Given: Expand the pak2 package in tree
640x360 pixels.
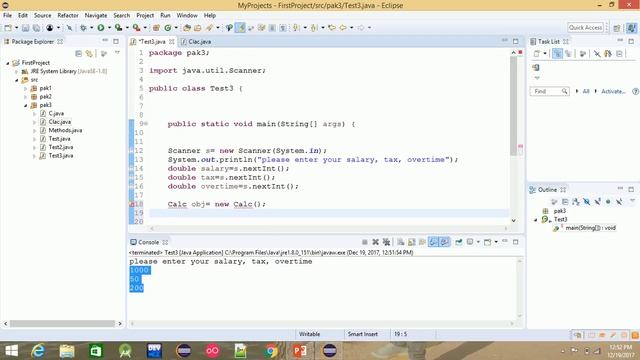Looking at the screenshot, I should pos(25,97).
